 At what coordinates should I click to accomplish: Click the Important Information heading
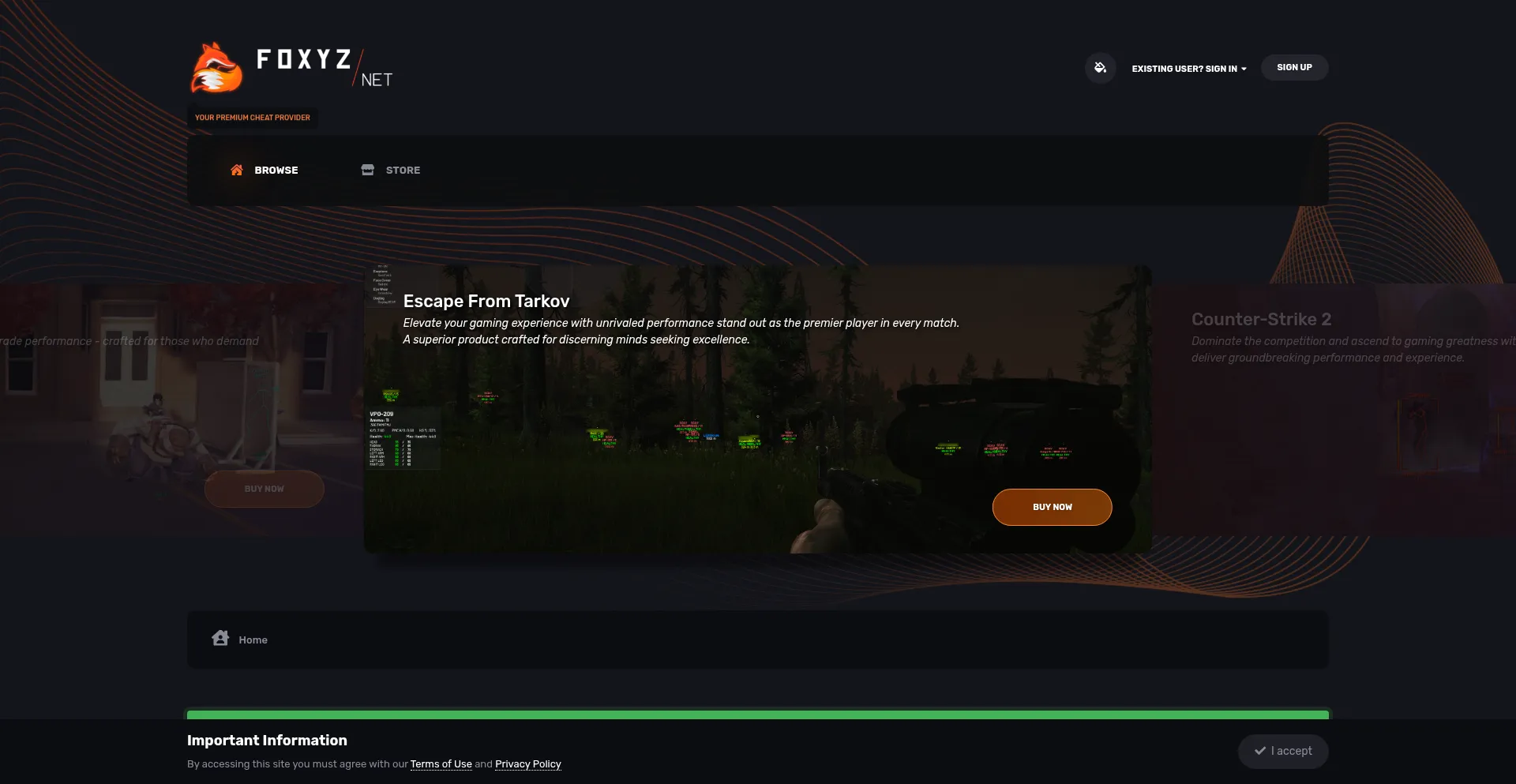[x=267, y=741]
